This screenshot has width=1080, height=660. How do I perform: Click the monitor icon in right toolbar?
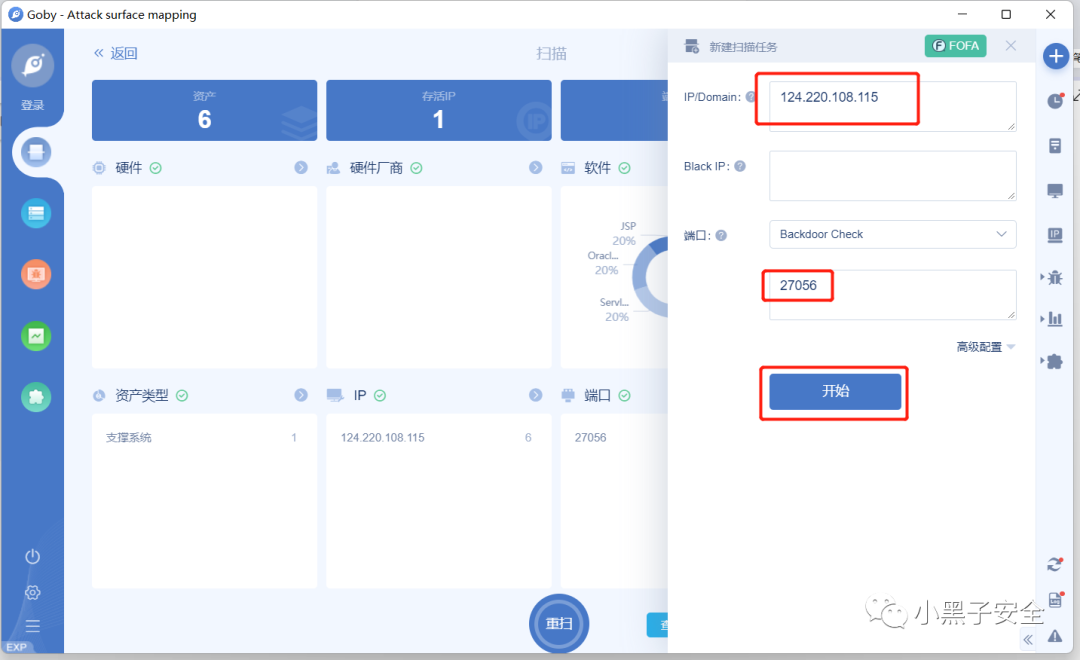[x=1055, y=191]
